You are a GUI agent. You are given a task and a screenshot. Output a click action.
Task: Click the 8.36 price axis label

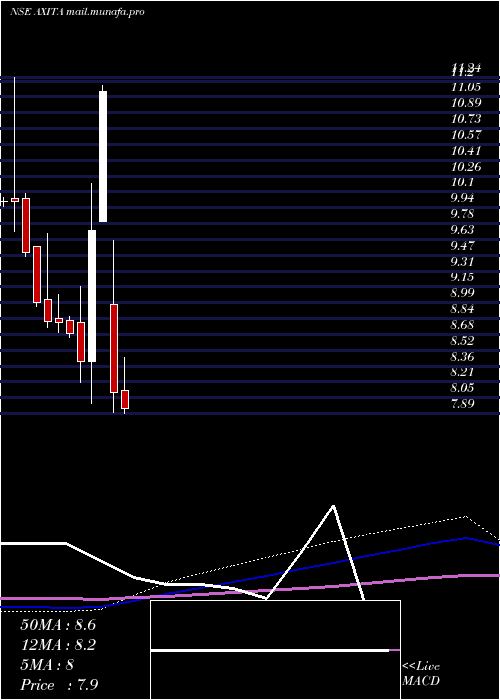tap(462, 357)
